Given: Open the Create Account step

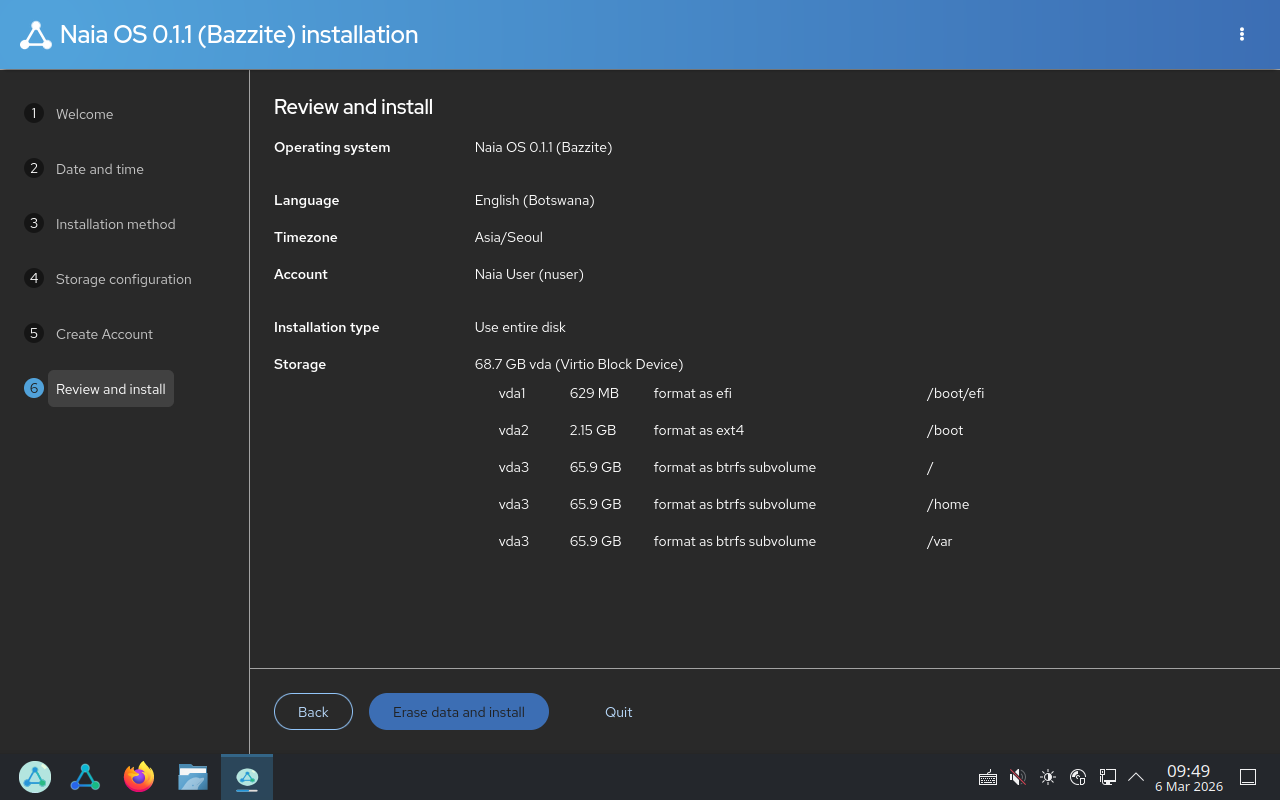Looking at the screenshot, I should pos(104,334).
